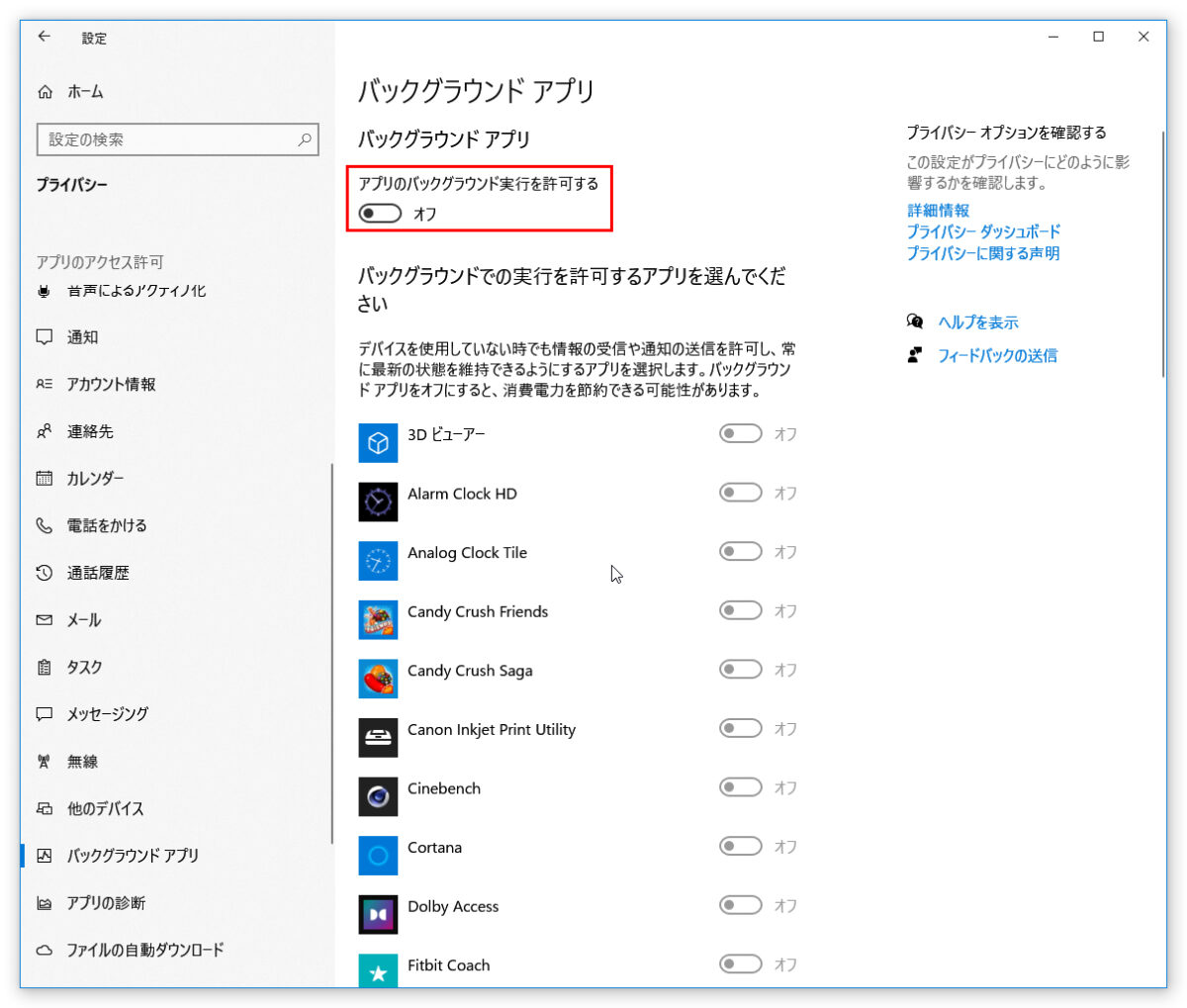1187x1008 pixels.
Task: Click the 電話をかける phone icon
Action: pyautogui.click(x=44, y=525)
